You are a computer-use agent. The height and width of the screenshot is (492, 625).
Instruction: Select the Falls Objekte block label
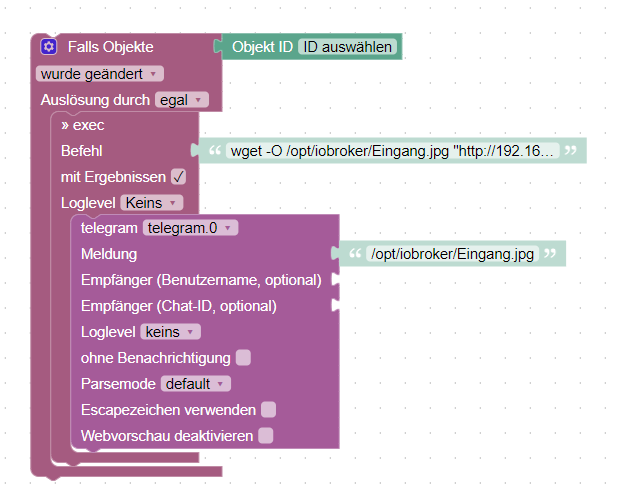[x=110, y=47]
